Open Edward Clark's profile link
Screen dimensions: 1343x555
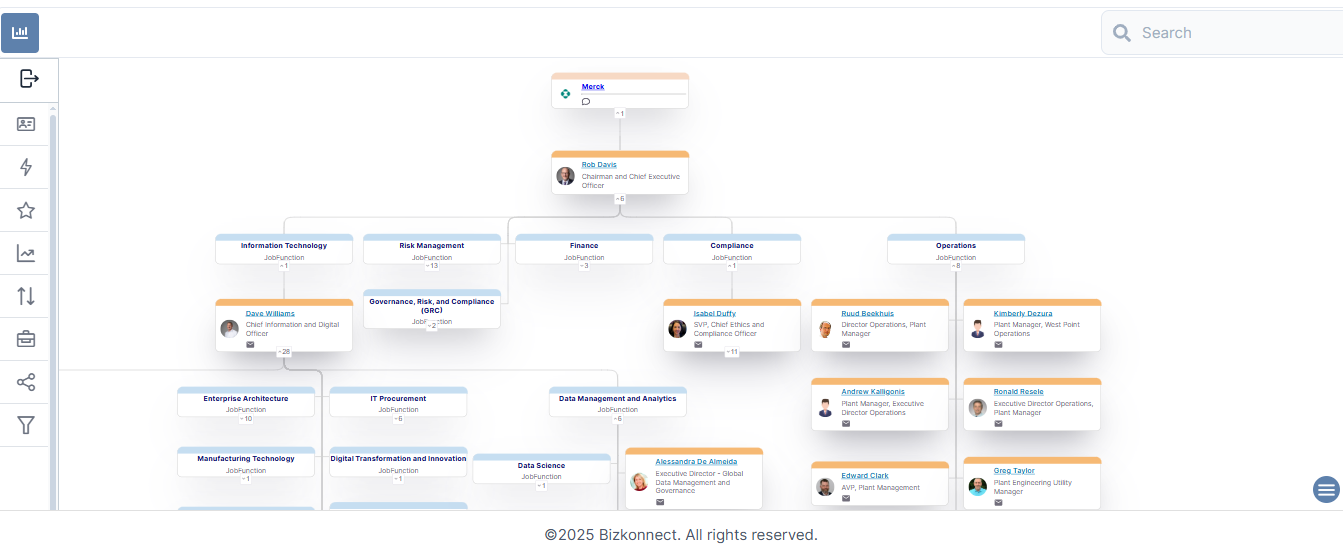tap(865, 476)
